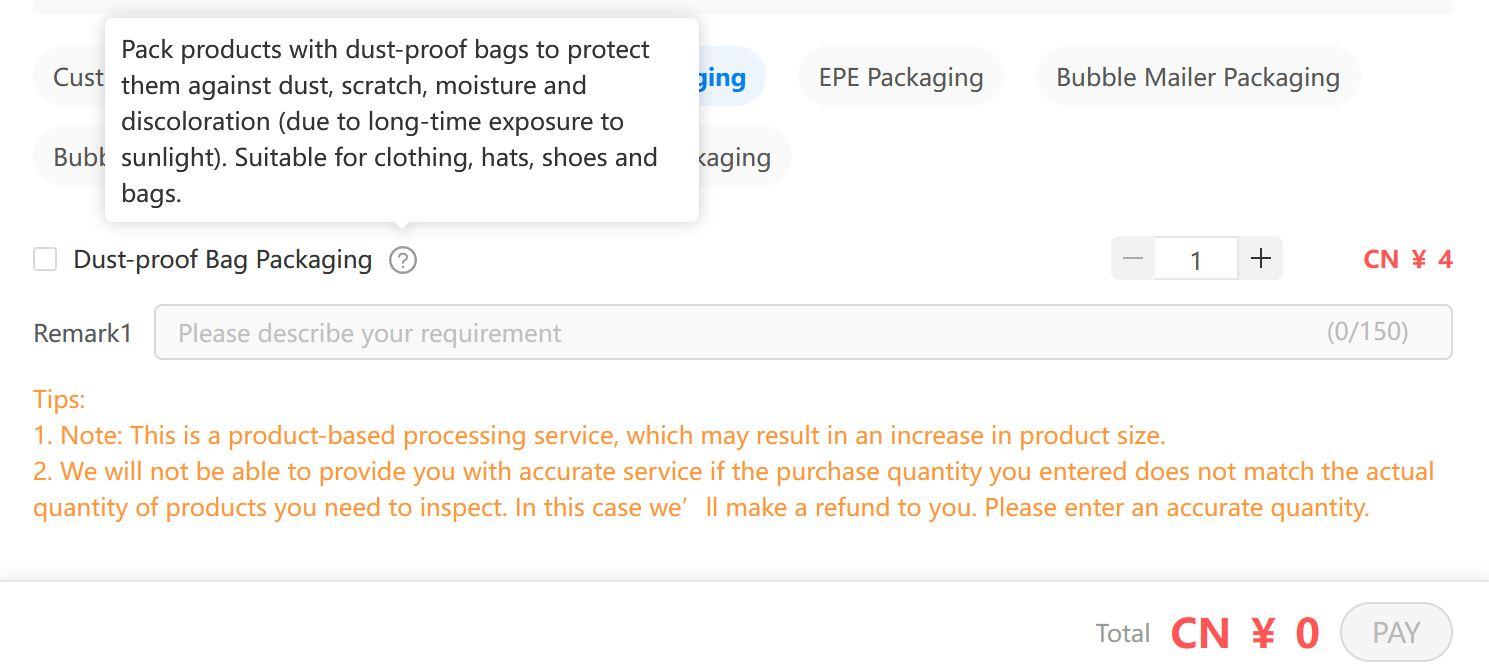The height and width of the screenshot is (671, 1489).
Task: Select the Bubble Mailer Packaging option
Action: [x=1198, y=77]
